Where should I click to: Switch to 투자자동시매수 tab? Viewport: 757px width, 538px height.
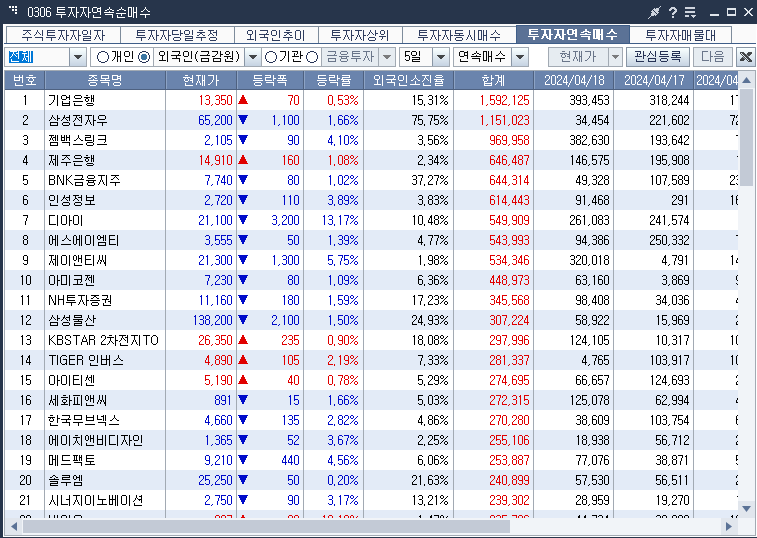[x=459, y=35]
